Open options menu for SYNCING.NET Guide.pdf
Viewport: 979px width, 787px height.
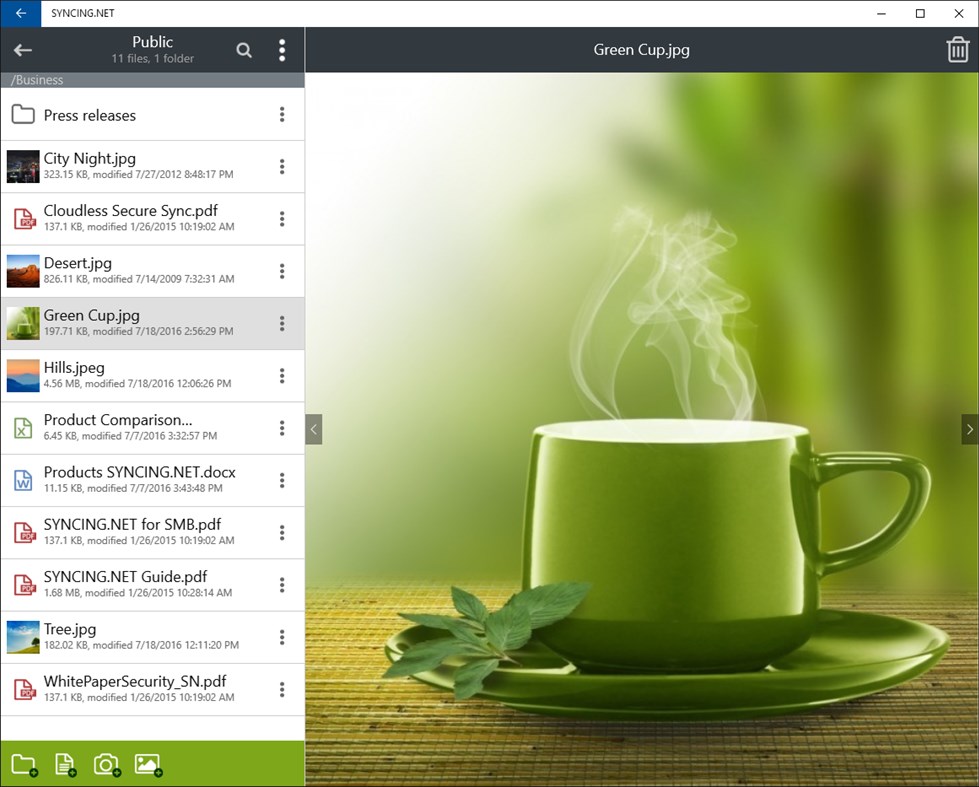coord(283,584)
